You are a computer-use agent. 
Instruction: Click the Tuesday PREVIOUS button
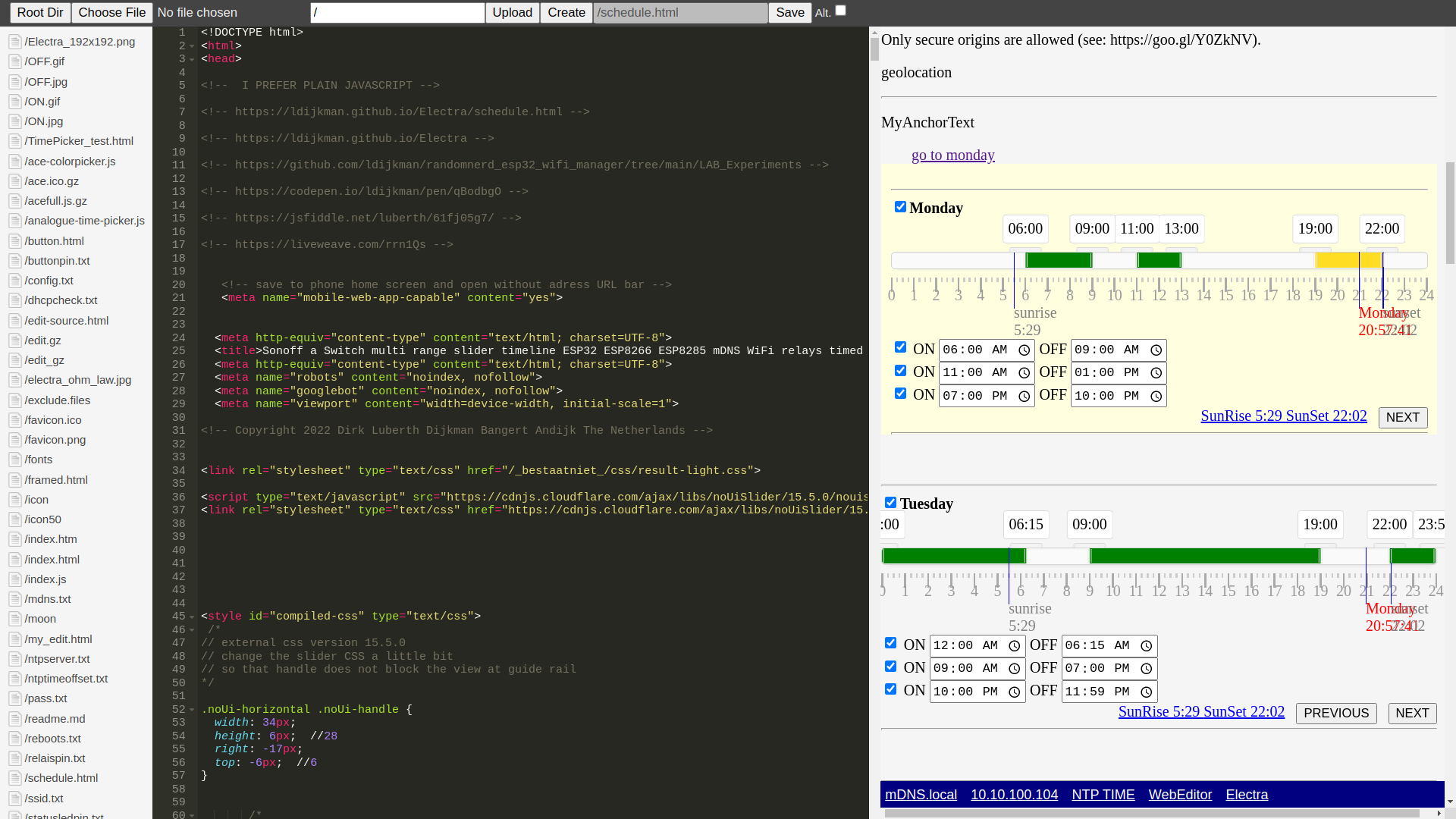click(1335, 714)
